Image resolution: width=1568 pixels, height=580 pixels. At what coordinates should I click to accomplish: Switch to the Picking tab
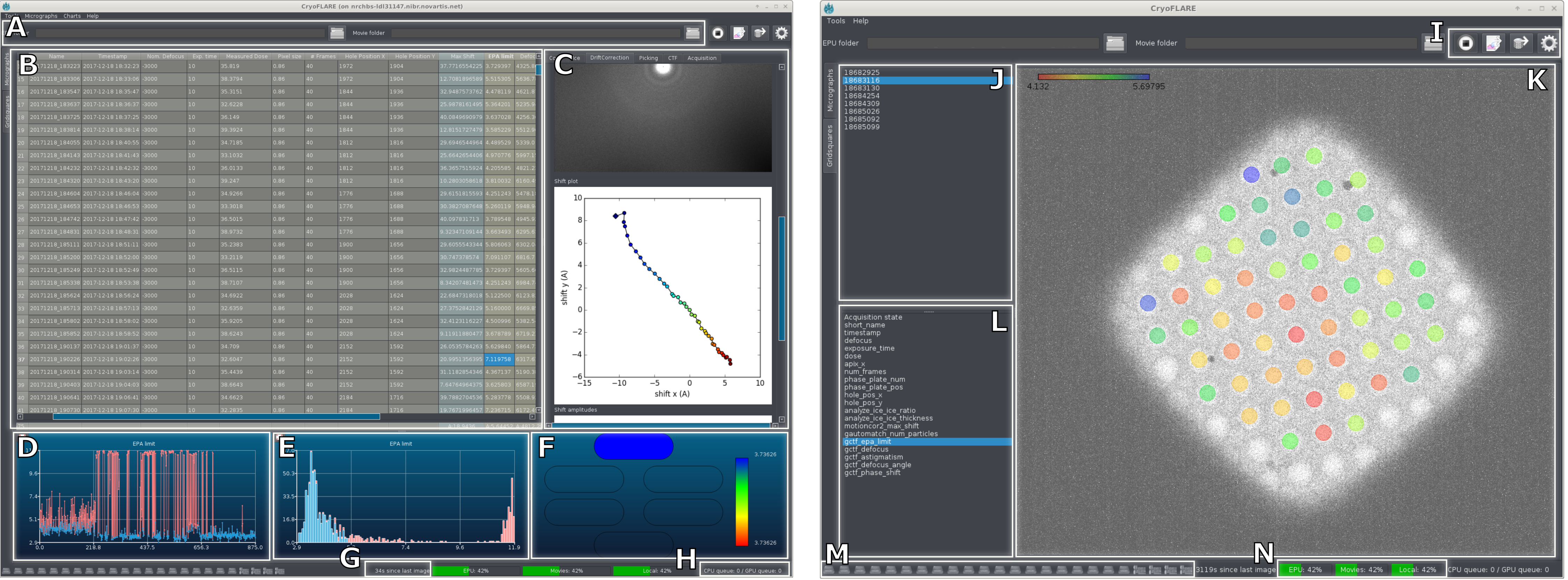click(x=648, y=58)
